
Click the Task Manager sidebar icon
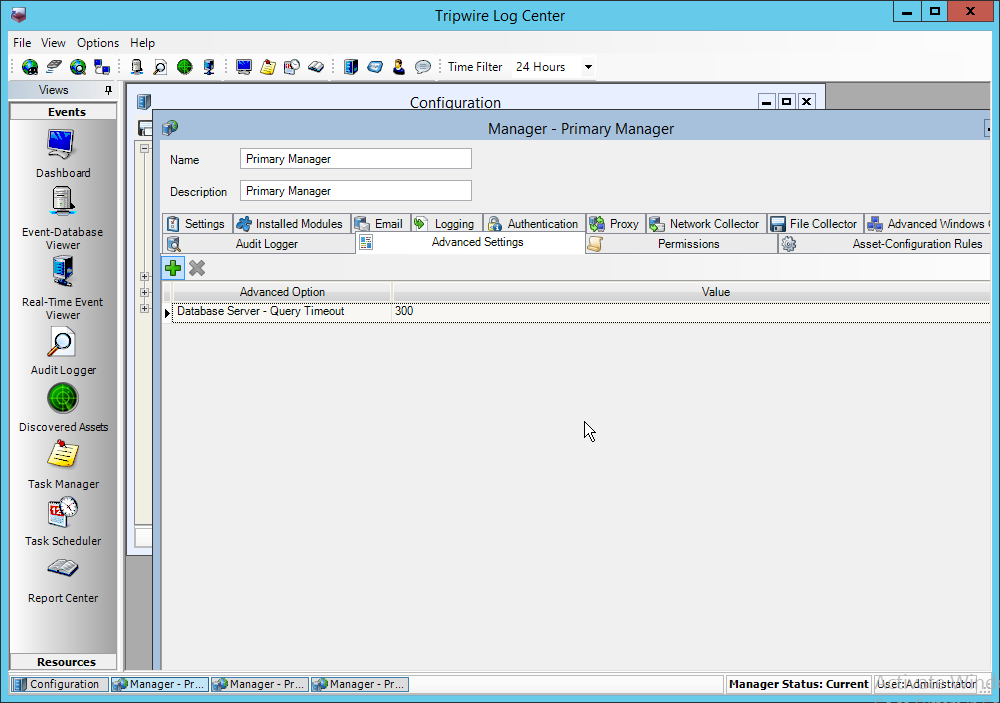[x=62, y=464]
